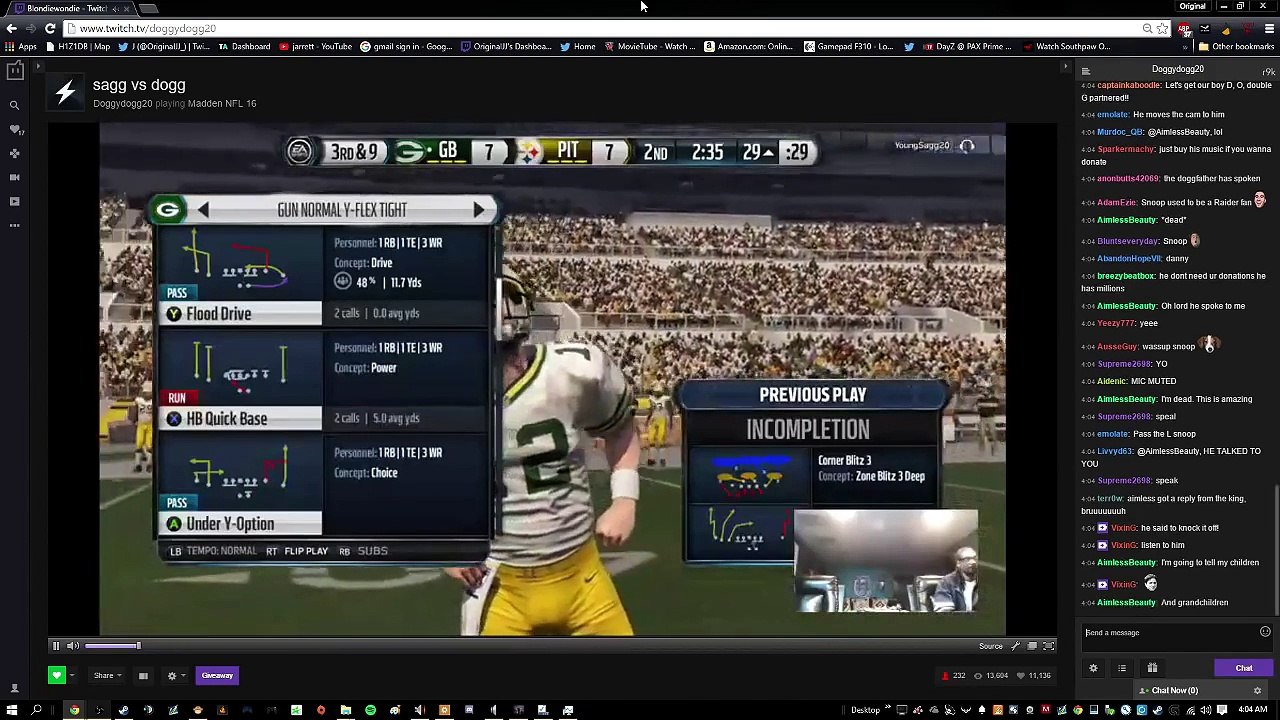Open the chat viewer list icon
The height and width of the screenshot is (720, 1280).
click(1086, 70)
